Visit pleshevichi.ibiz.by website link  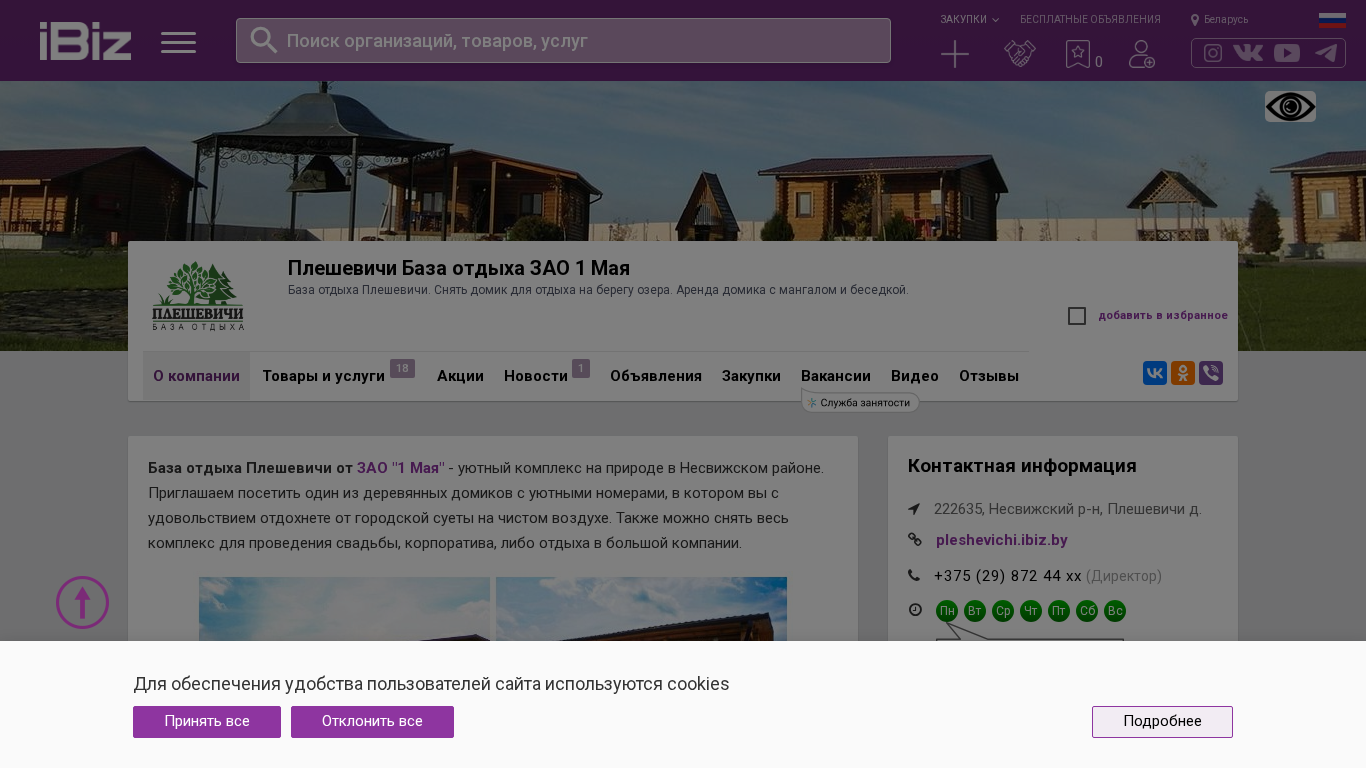1002,540
